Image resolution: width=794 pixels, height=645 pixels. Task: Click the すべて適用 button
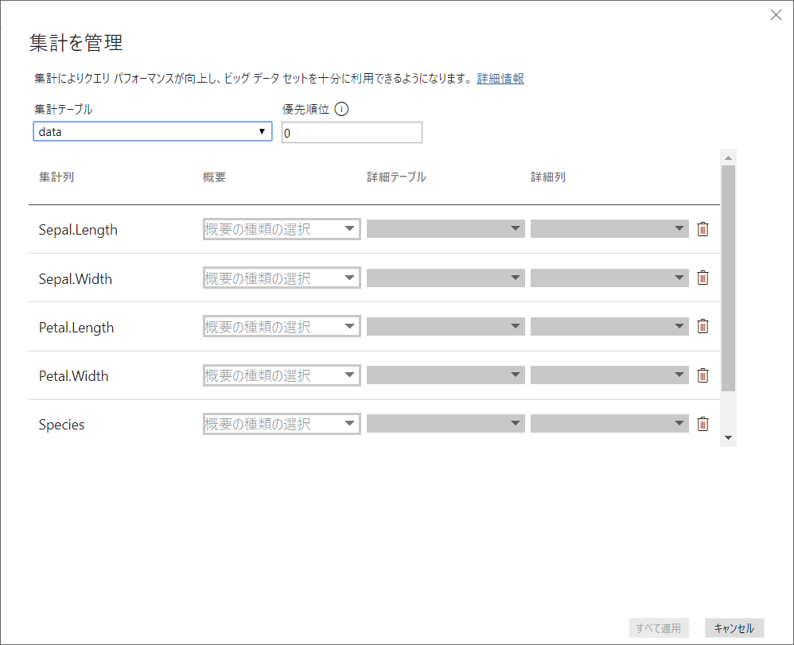(658, 628)
